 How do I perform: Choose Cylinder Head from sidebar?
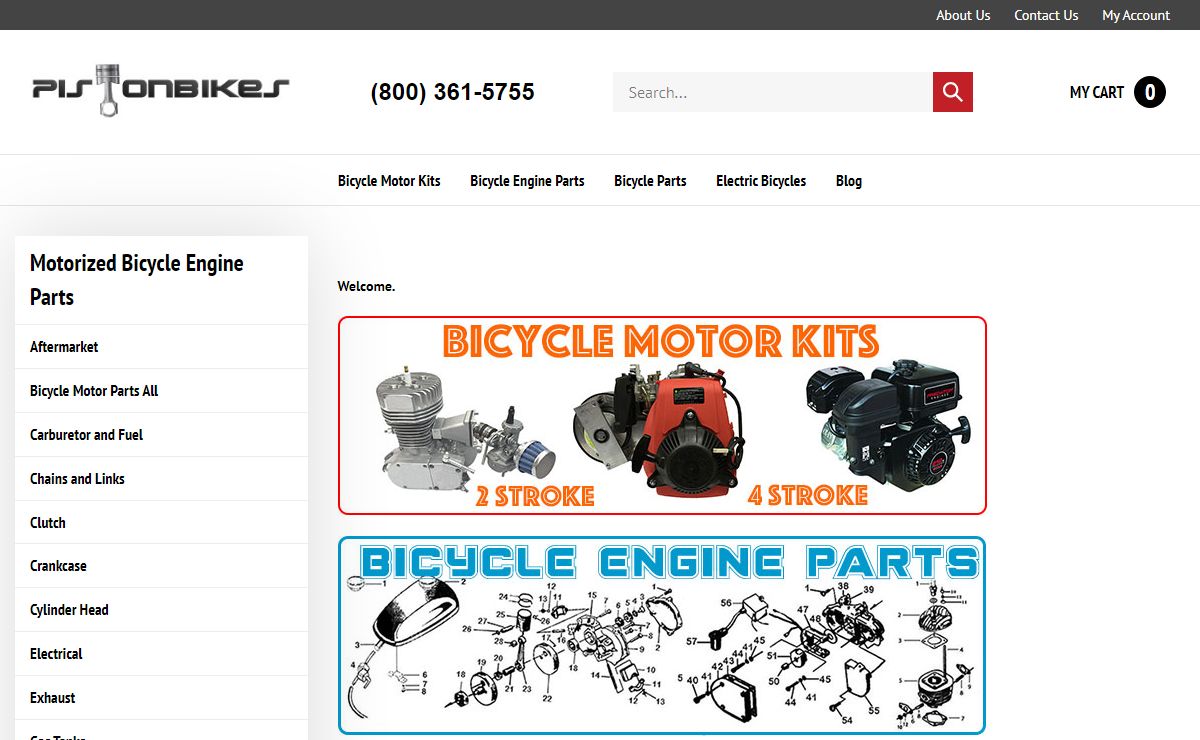(161, 610)
